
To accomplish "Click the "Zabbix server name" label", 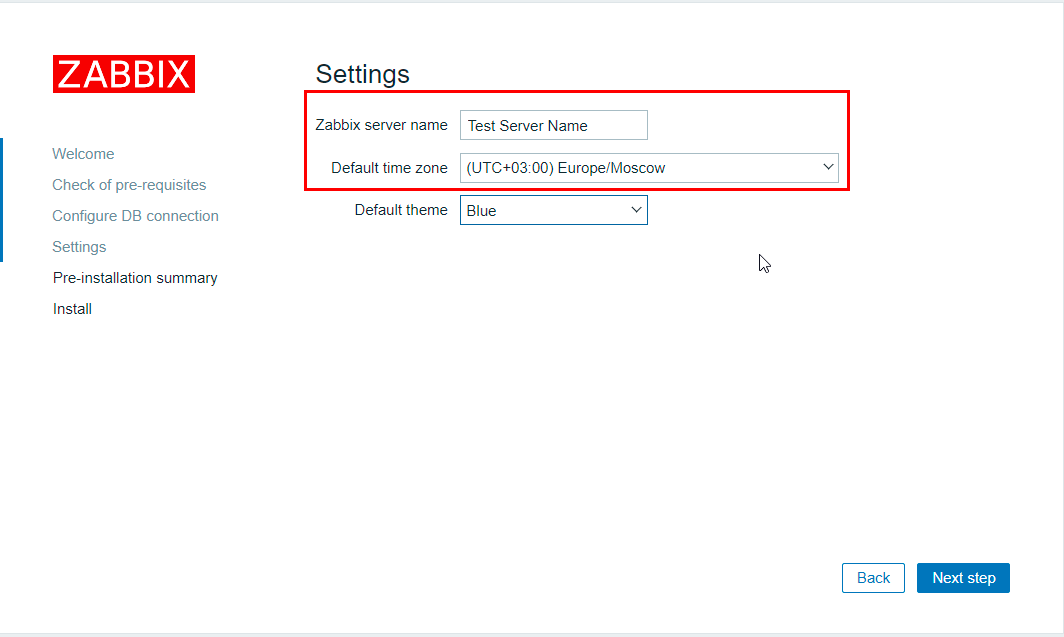I will pos(381,125).
